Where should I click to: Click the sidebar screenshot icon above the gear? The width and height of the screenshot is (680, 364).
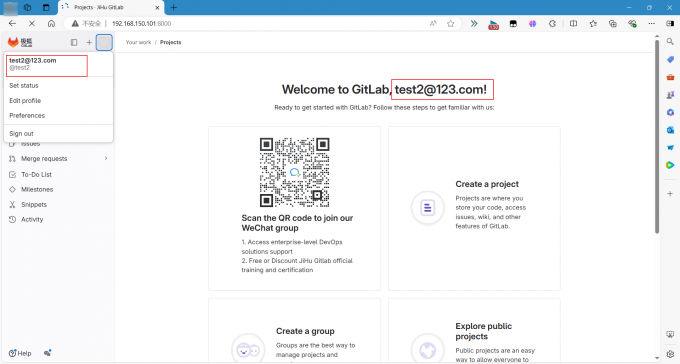[x=670, y=334]
